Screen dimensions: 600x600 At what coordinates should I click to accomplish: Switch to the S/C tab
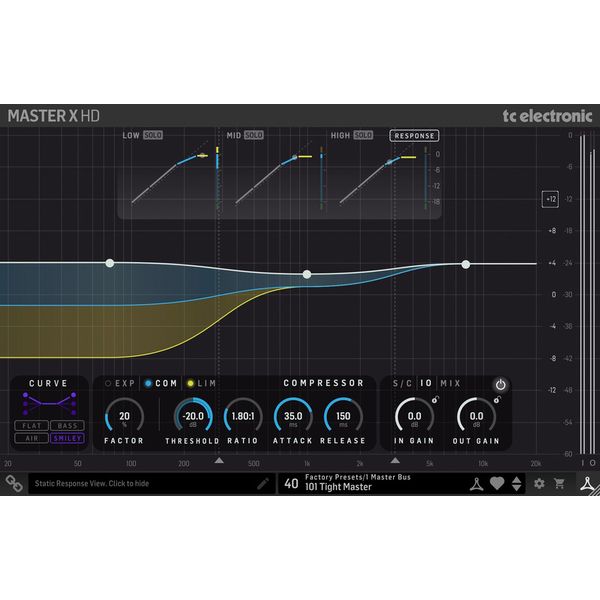tap(402, 383)
